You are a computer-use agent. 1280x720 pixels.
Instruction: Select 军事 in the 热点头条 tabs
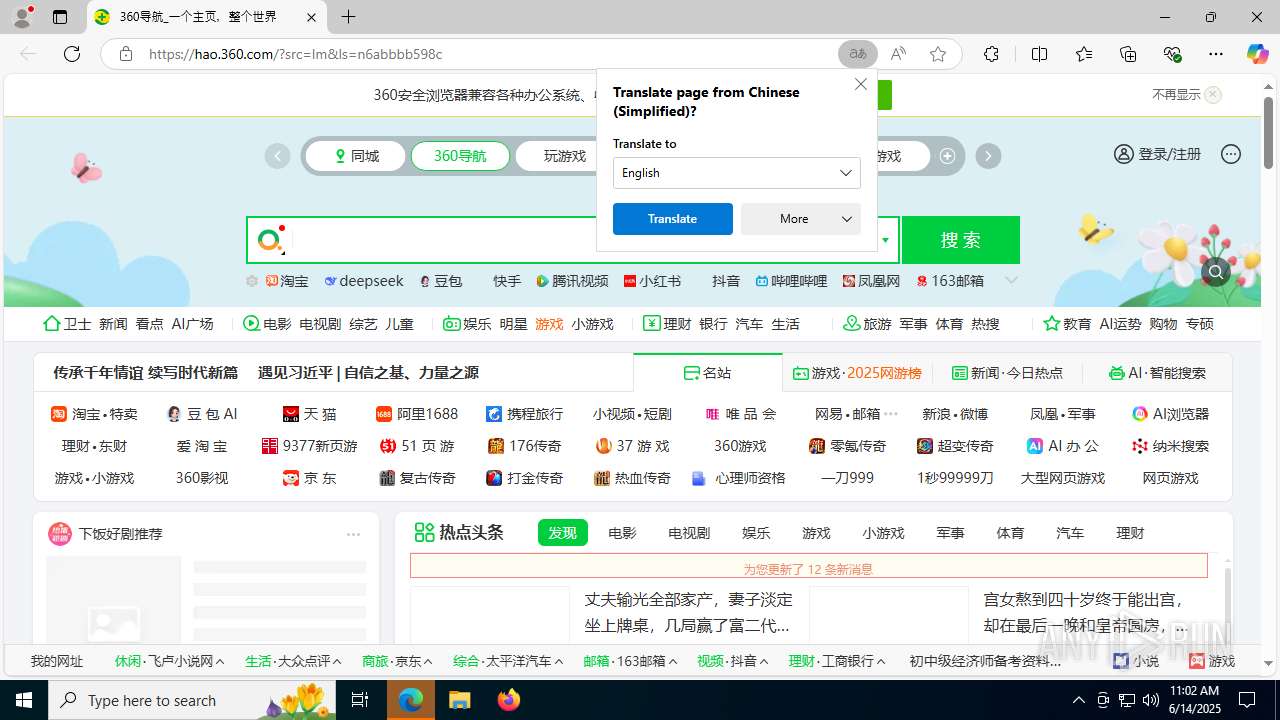tap(950, 533)
